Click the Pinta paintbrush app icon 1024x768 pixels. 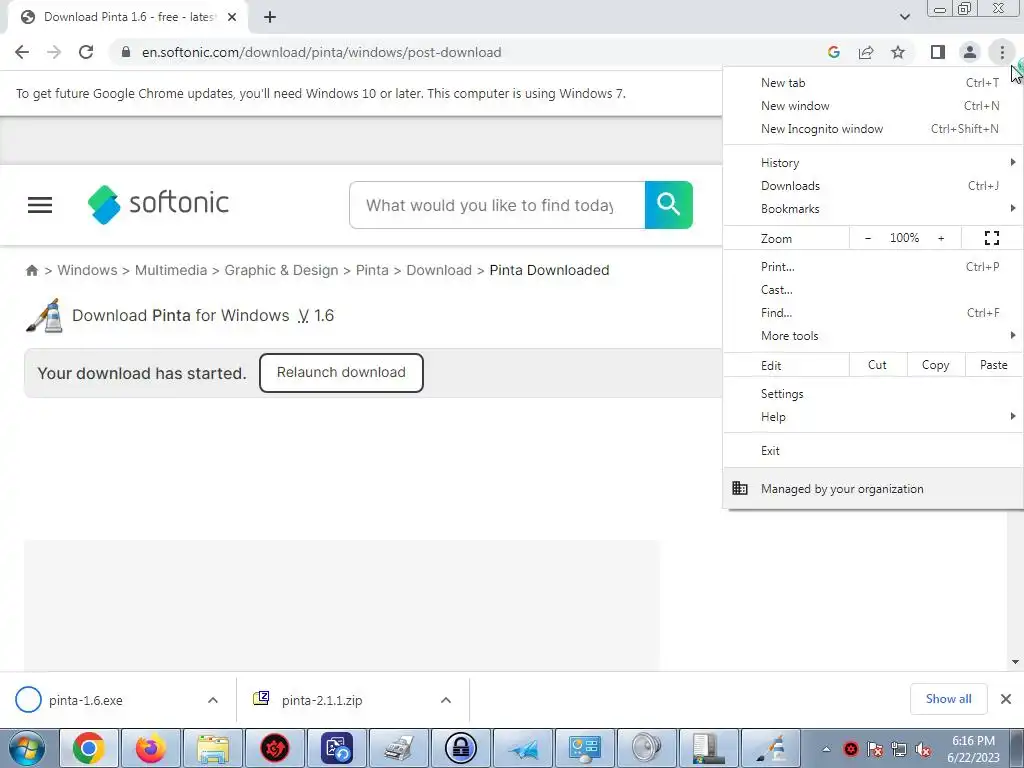[x=44, y=315]
